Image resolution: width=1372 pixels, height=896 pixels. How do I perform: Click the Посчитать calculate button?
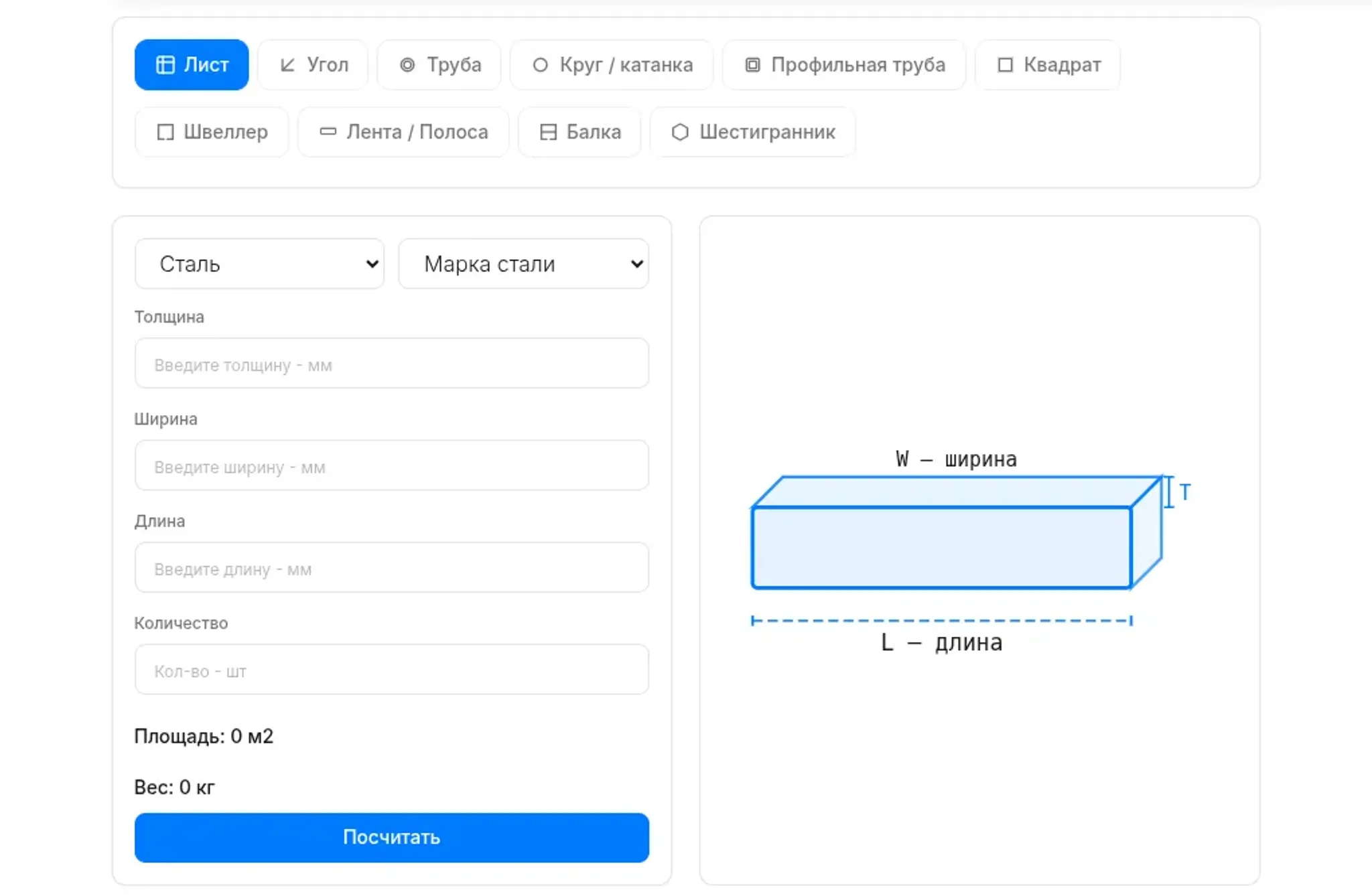391,838
